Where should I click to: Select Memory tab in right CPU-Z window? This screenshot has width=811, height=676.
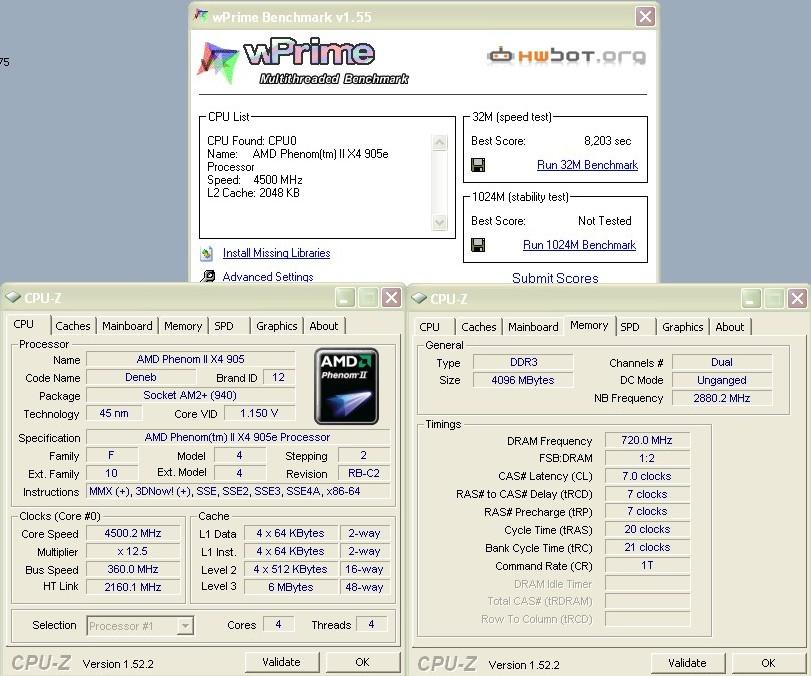click(x=589, y=325)
